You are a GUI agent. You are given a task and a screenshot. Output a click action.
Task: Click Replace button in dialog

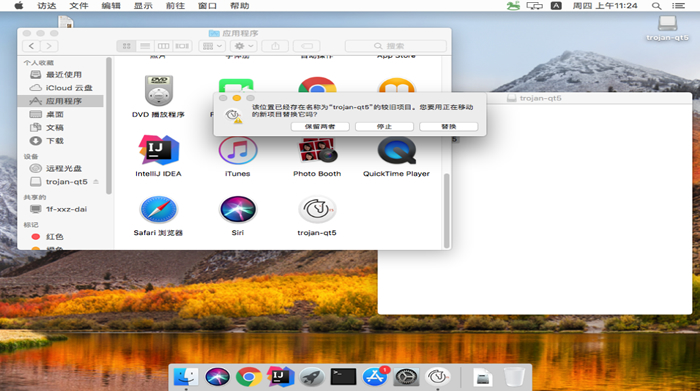pyautogui.click(x=449, y=127)
